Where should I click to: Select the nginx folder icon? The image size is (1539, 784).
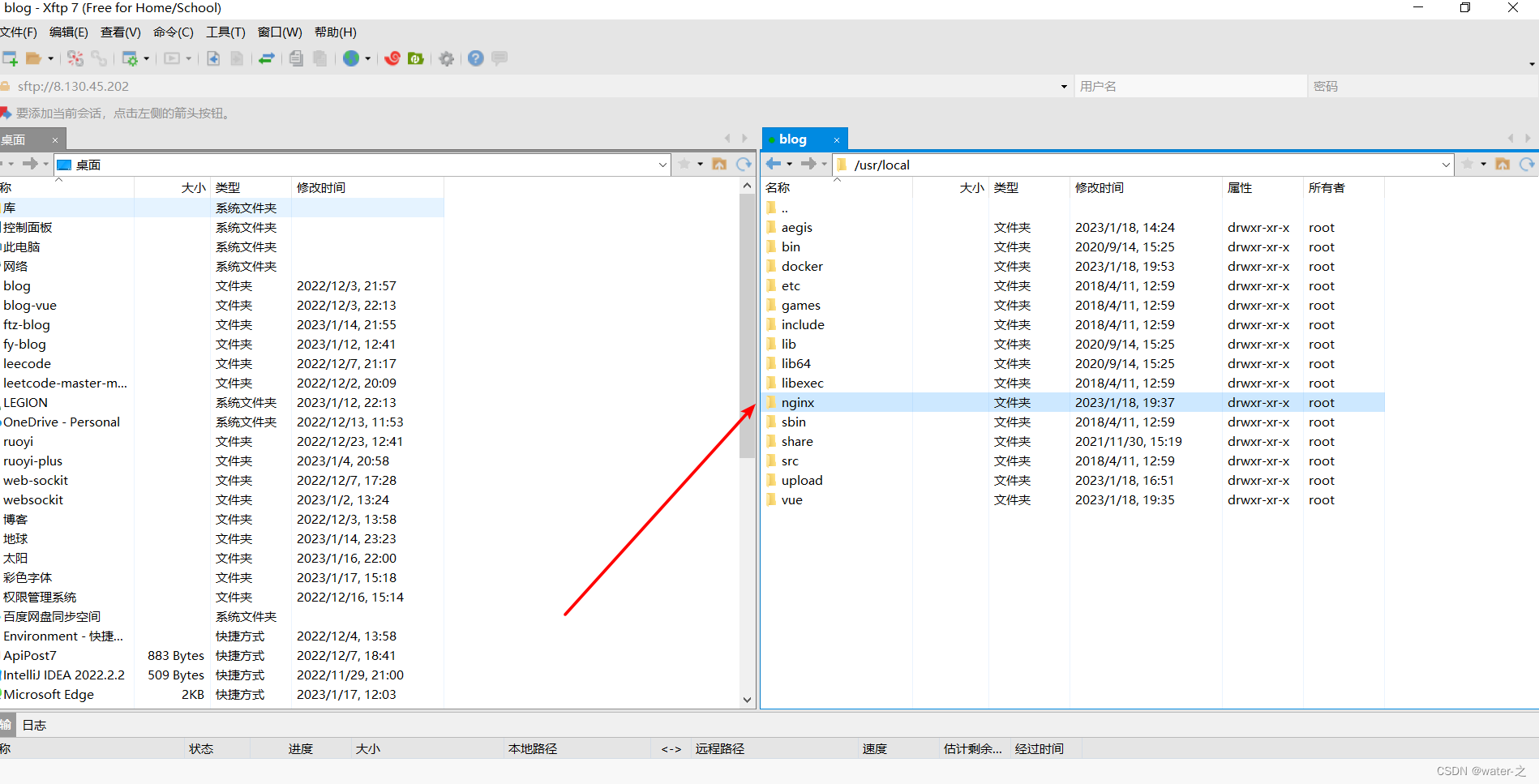(x=771, y=402)
